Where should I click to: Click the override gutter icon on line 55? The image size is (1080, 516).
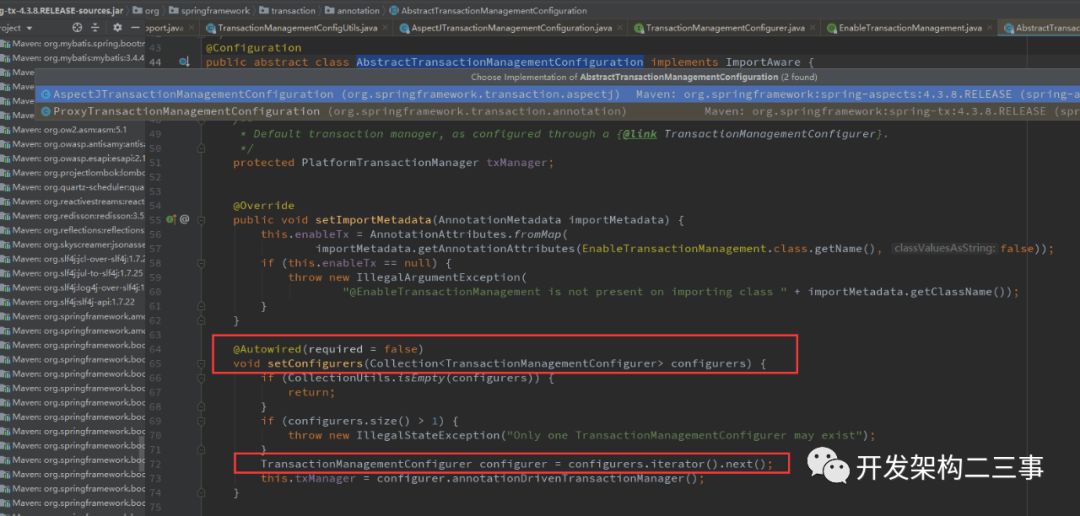(170, 220)
